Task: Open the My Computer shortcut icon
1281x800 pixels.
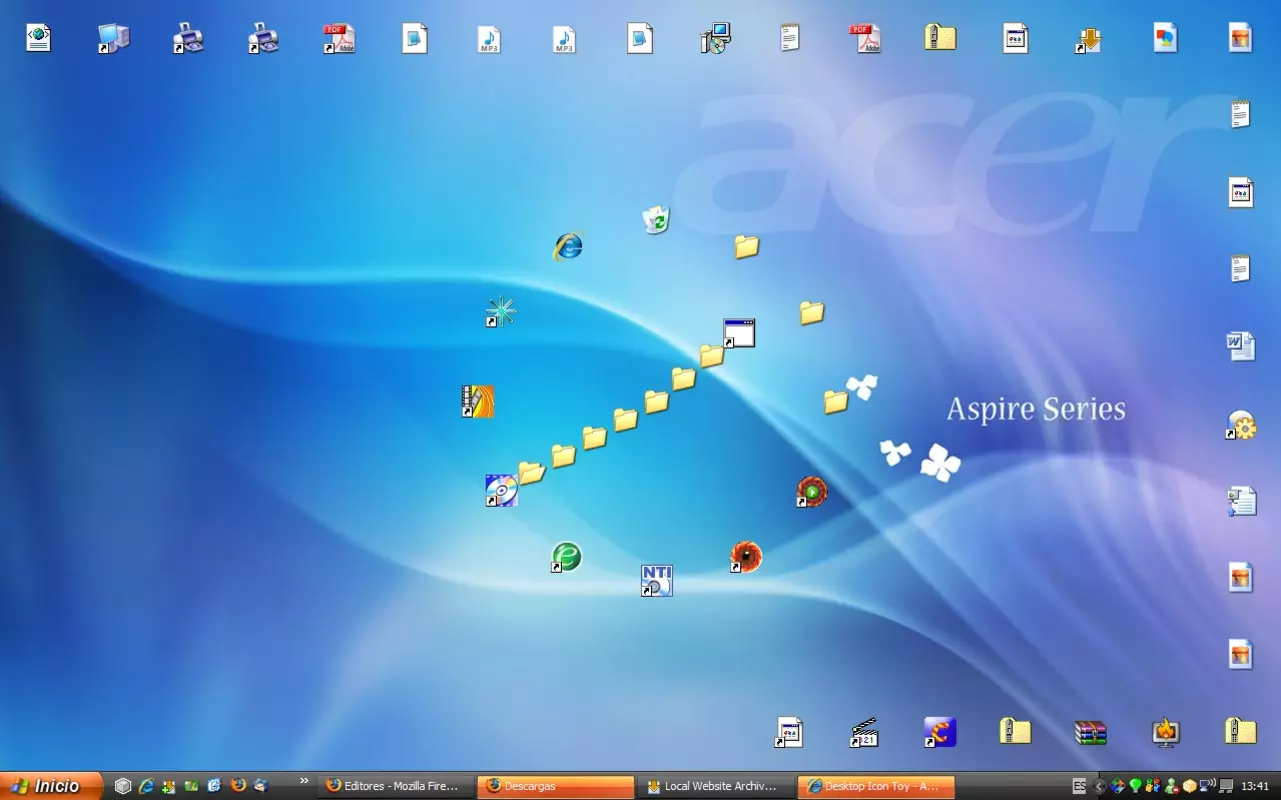Action: (114, 38)
